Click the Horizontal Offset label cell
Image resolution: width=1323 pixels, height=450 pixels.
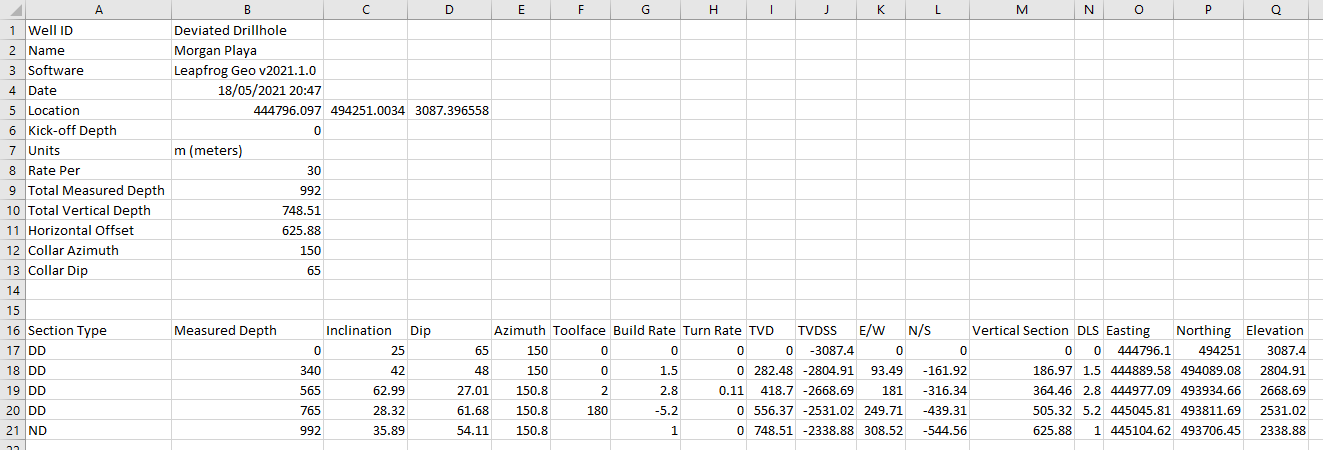click(x=95, y=230)
